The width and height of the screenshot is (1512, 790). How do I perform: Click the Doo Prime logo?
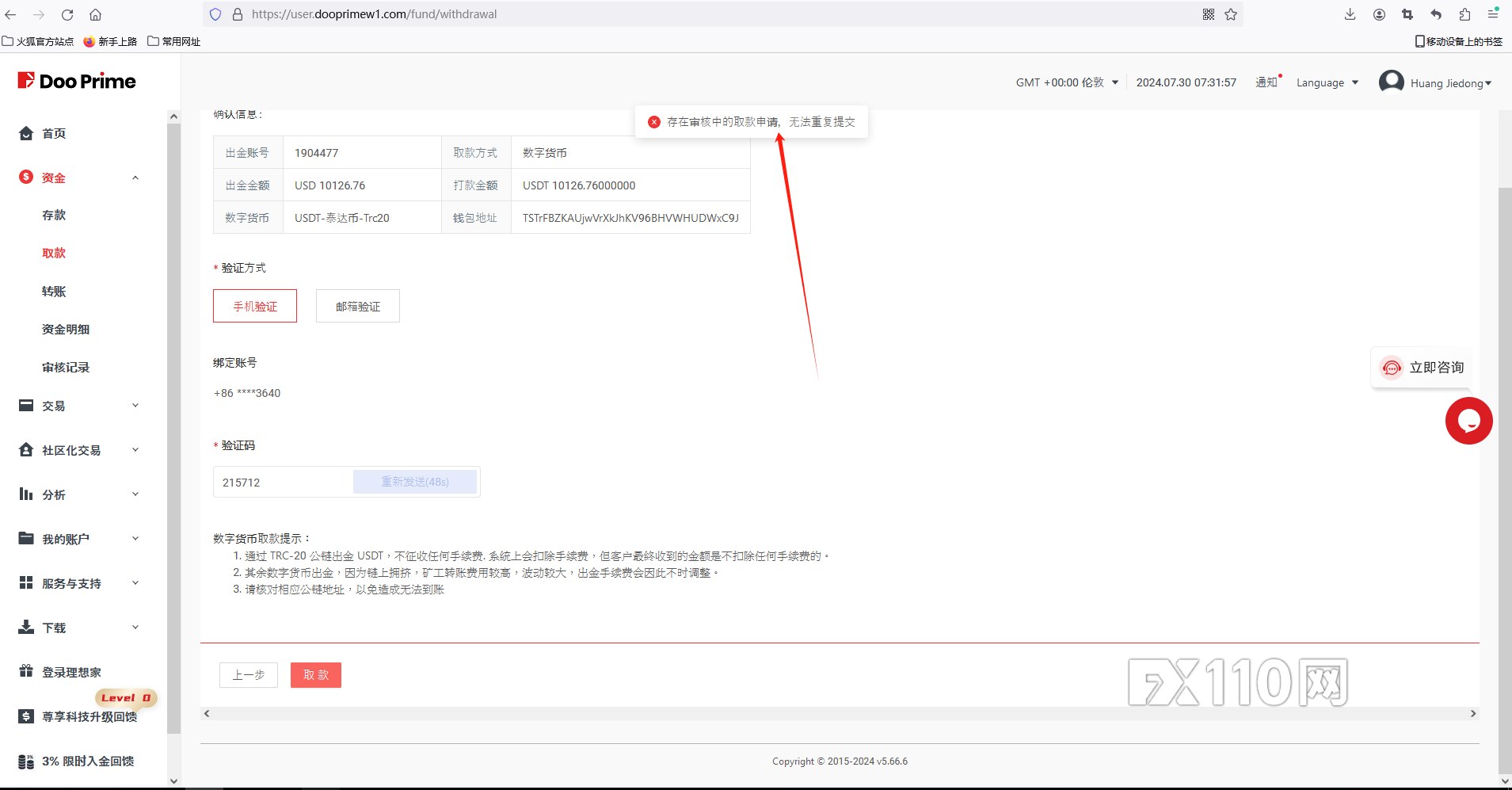click(x=77, y=81)
